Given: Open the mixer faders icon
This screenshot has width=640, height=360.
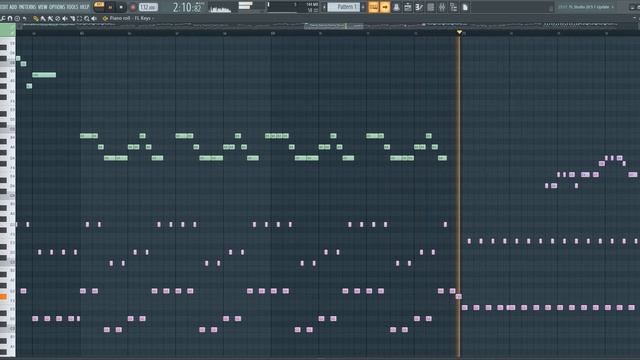Looking at the screenshot, I should point(442,7).
